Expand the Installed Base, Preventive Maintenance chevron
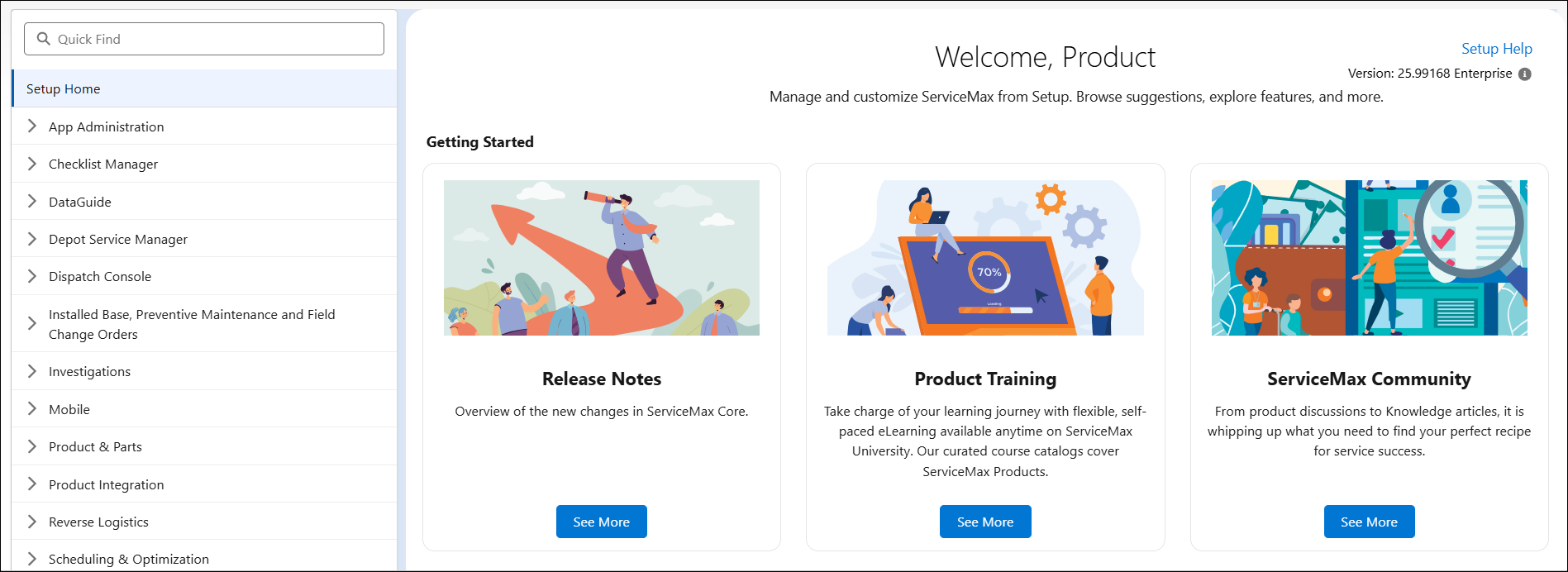 click(x=31, y=323)
